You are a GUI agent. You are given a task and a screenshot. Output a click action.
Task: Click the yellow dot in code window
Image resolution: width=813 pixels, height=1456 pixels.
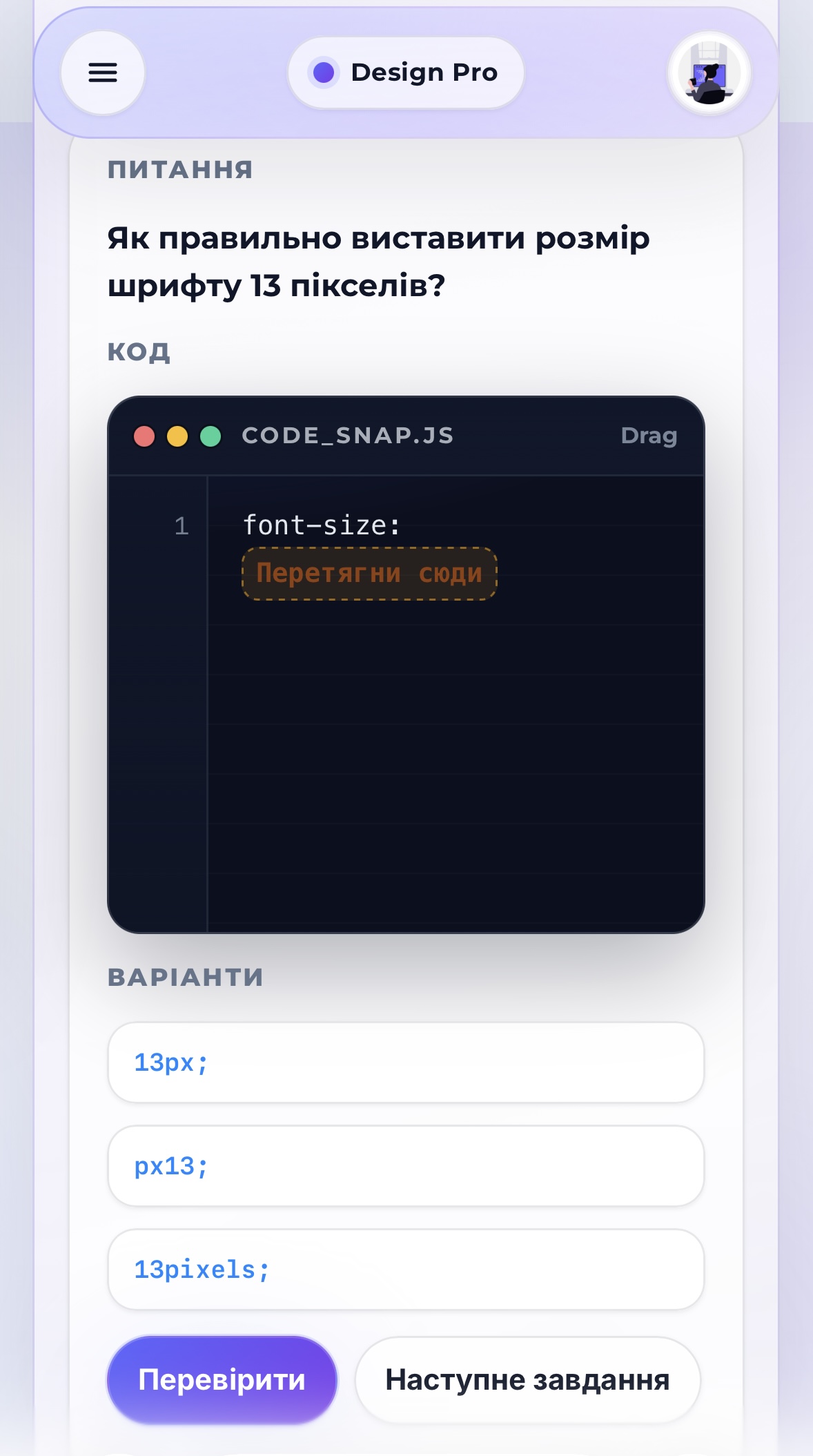(x=177, y=436)
